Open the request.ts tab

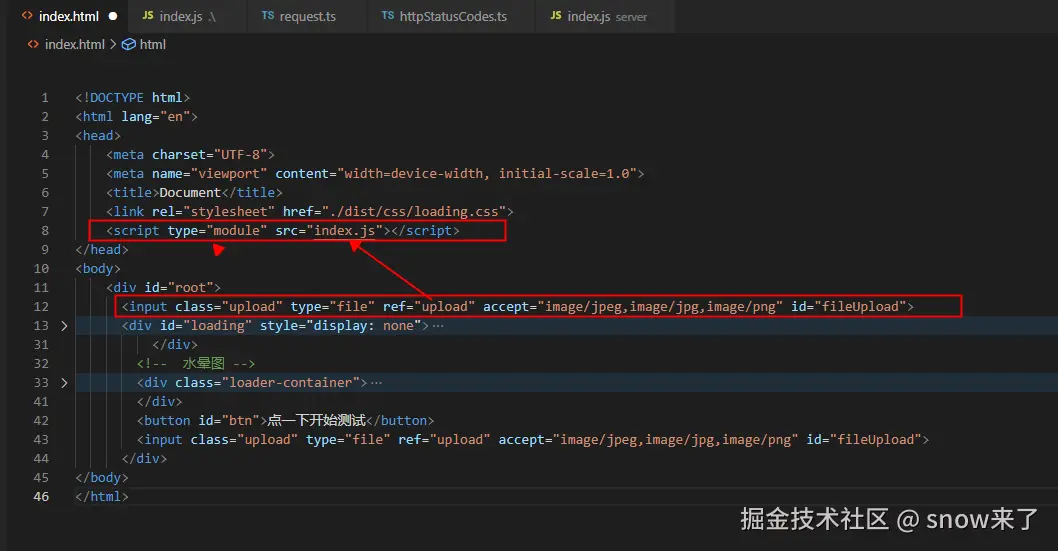coord(308,16)
